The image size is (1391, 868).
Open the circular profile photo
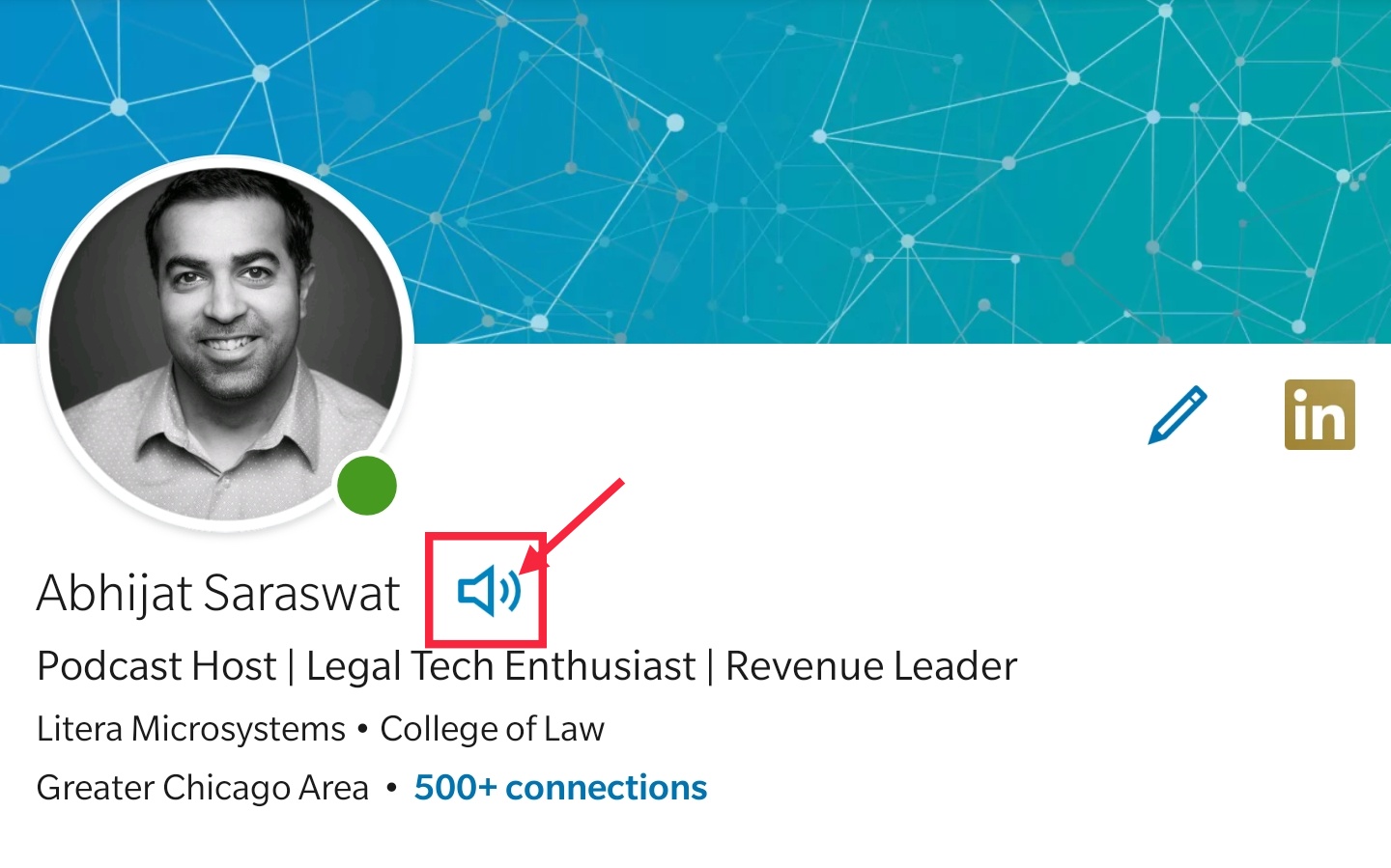225,344
